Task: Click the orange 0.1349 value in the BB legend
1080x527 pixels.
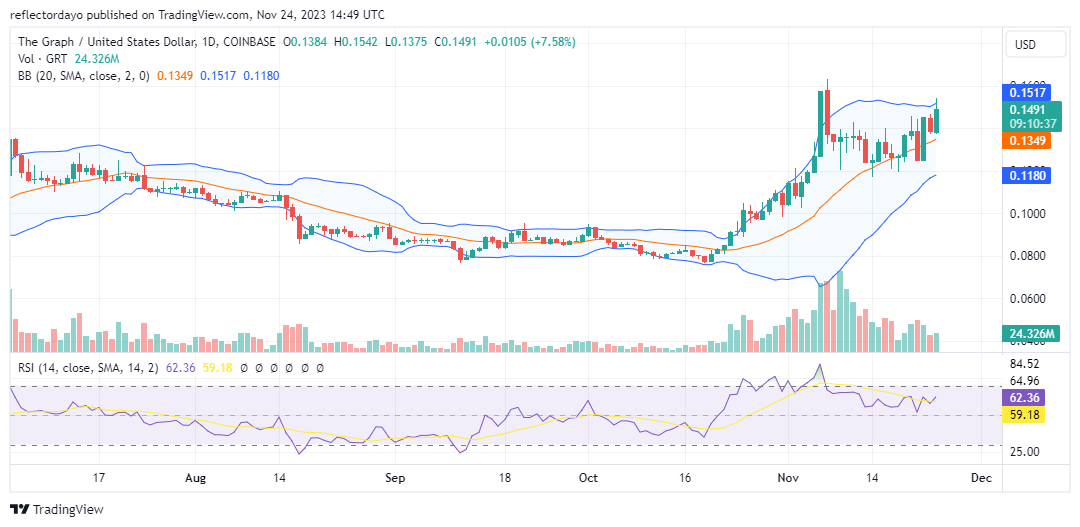Action: click(175, 76)
